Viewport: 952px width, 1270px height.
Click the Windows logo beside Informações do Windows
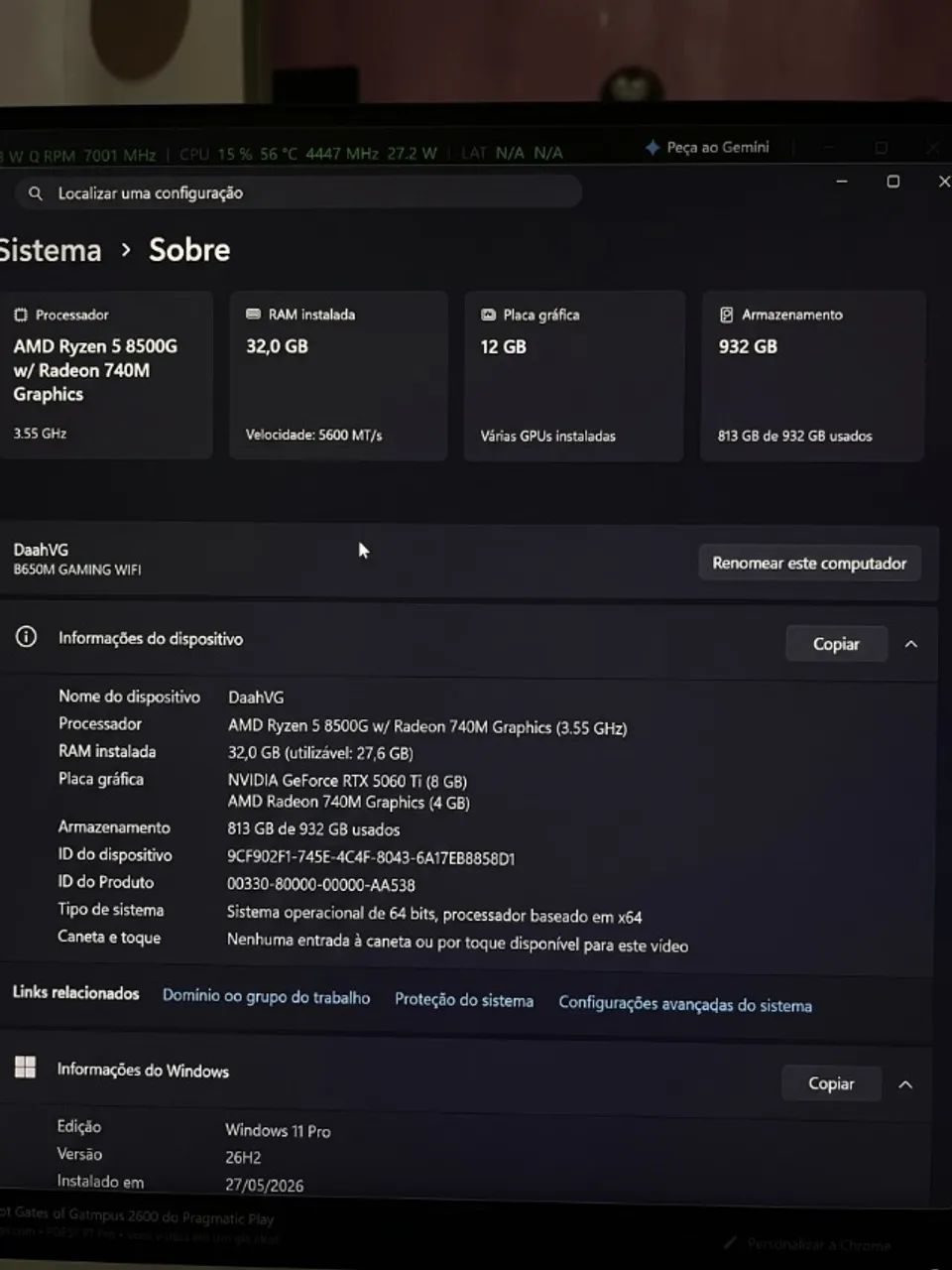[26, 1068]
